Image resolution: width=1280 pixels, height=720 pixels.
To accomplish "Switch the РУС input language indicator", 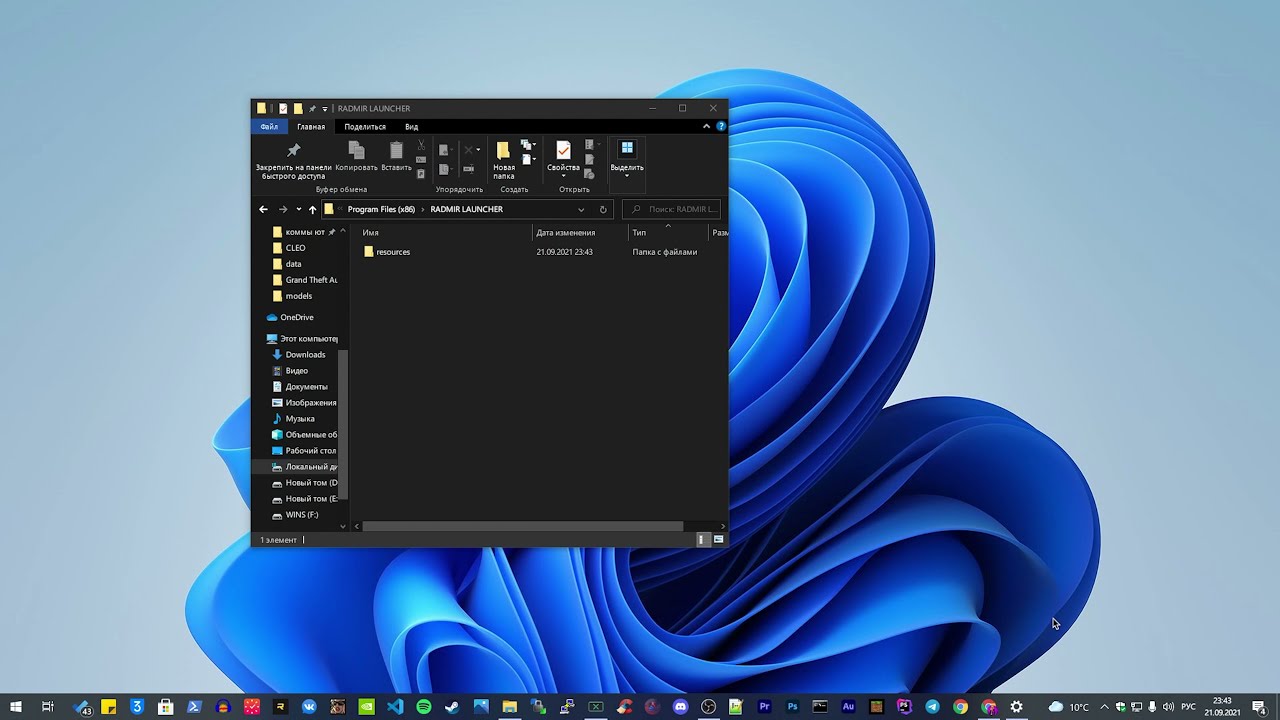I will click(1189, 707).
